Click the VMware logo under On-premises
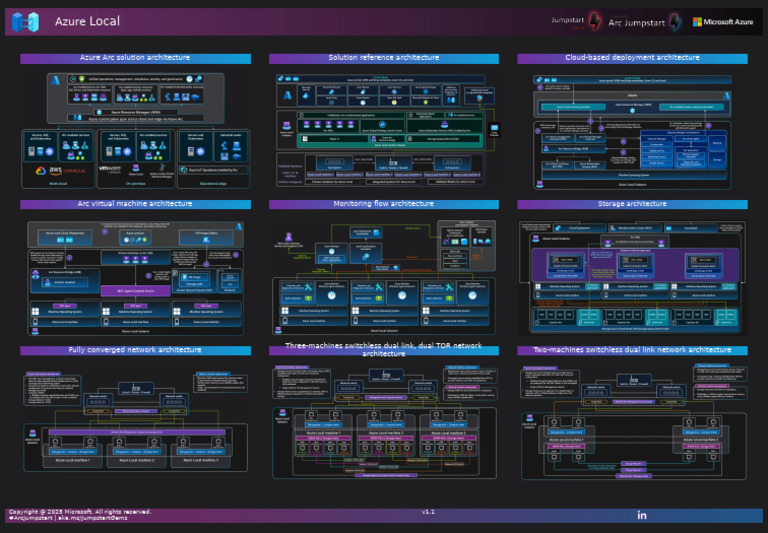Viewport: 768px width, 533px height. pos(110,169)
